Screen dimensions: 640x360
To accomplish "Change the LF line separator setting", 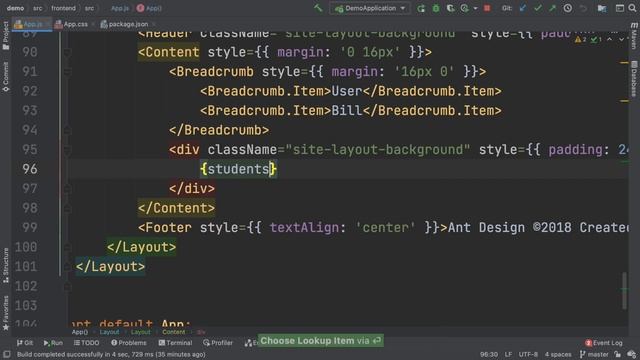I will (508, 354).
